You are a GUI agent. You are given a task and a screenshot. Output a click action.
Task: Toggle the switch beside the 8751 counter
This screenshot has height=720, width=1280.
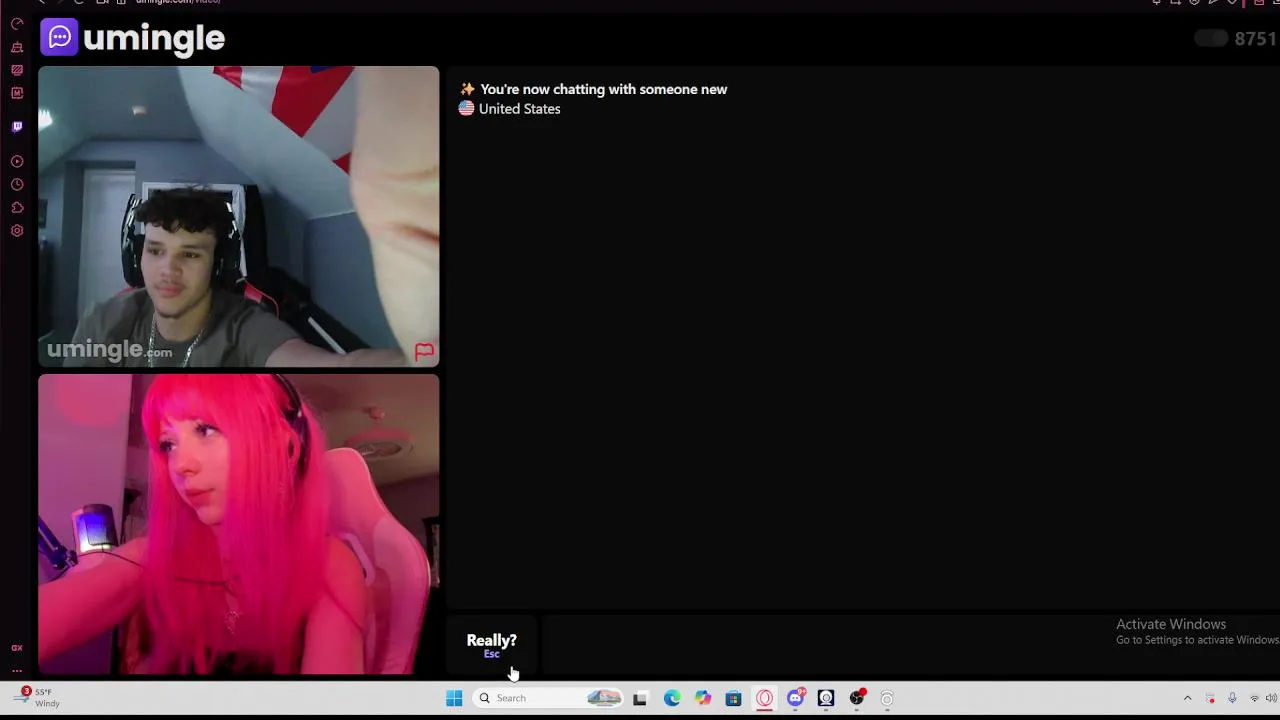pyautogui.click(x=1211, y=39)
